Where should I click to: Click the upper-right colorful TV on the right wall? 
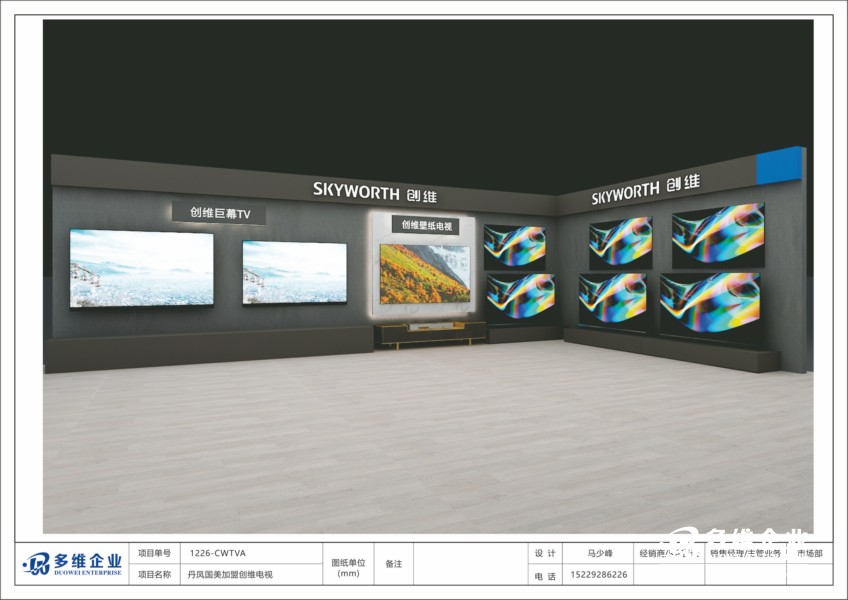[x=718, y=234]
